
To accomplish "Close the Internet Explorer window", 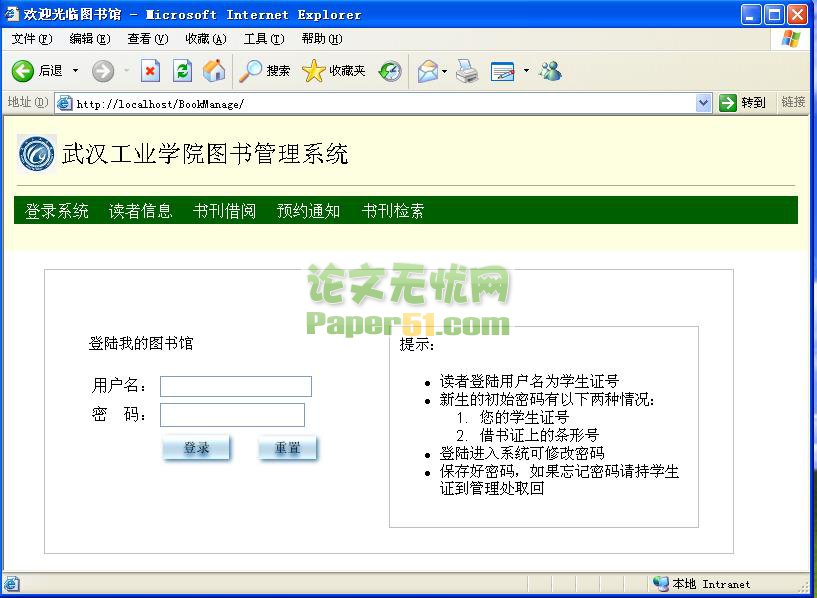I will pyautogui.click(x=798, y=15).
